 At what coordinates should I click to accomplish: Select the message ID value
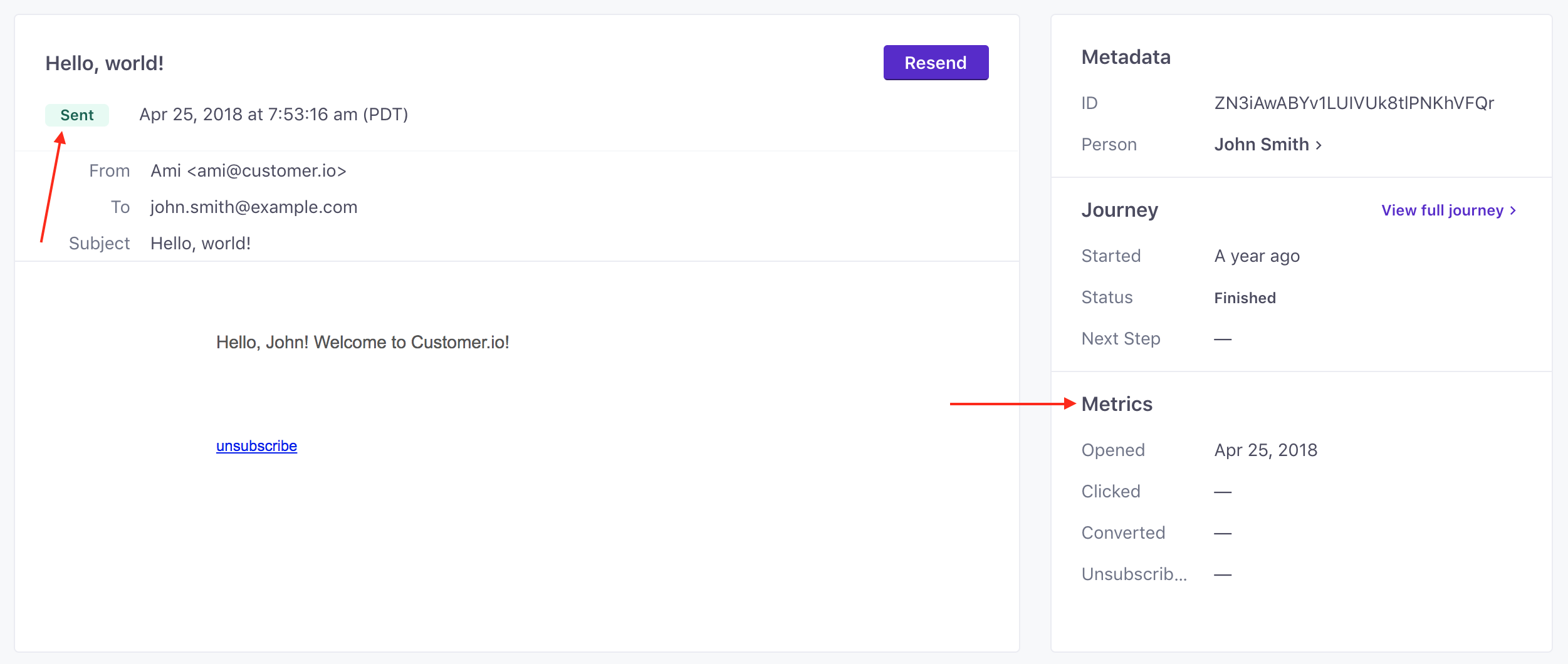tap(1354, 103)
